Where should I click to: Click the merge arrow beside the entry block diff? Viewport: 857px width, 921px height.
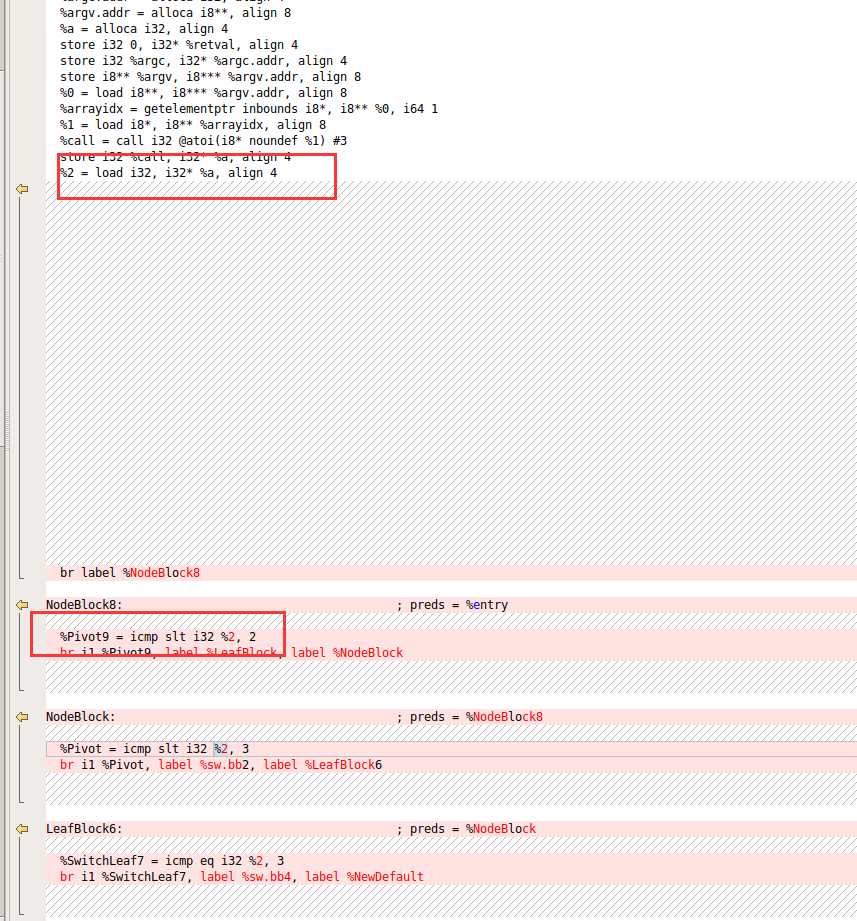(x=22, y=189)
